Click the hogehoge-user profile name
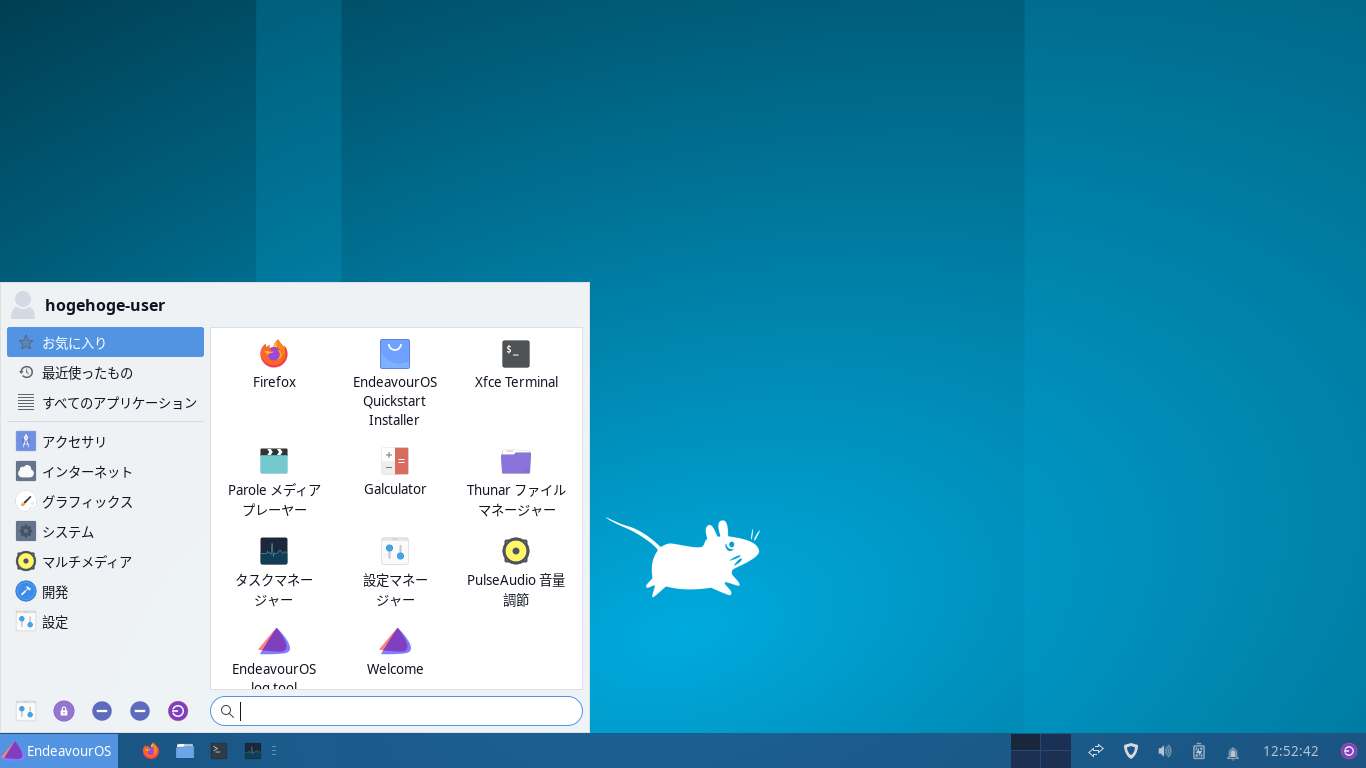 pos(105,305)
